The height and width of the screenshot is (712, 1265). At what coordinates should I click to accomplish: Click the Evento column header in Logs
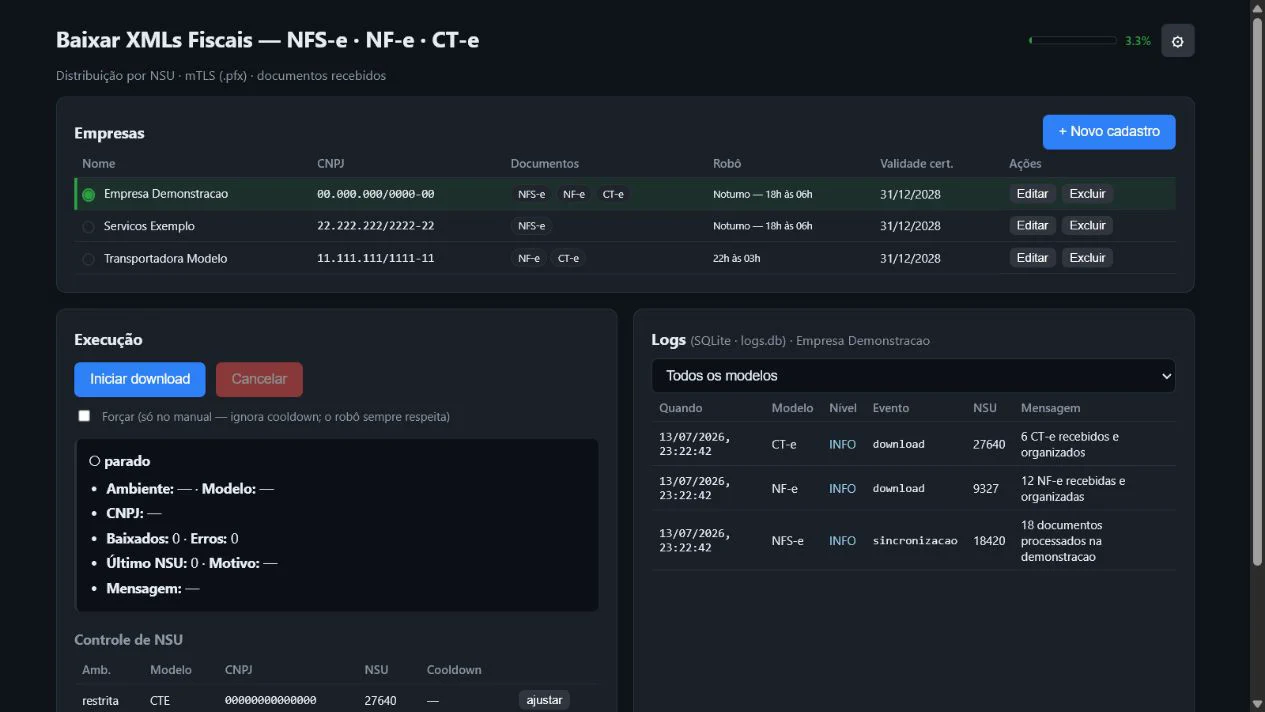pos(891,408)
